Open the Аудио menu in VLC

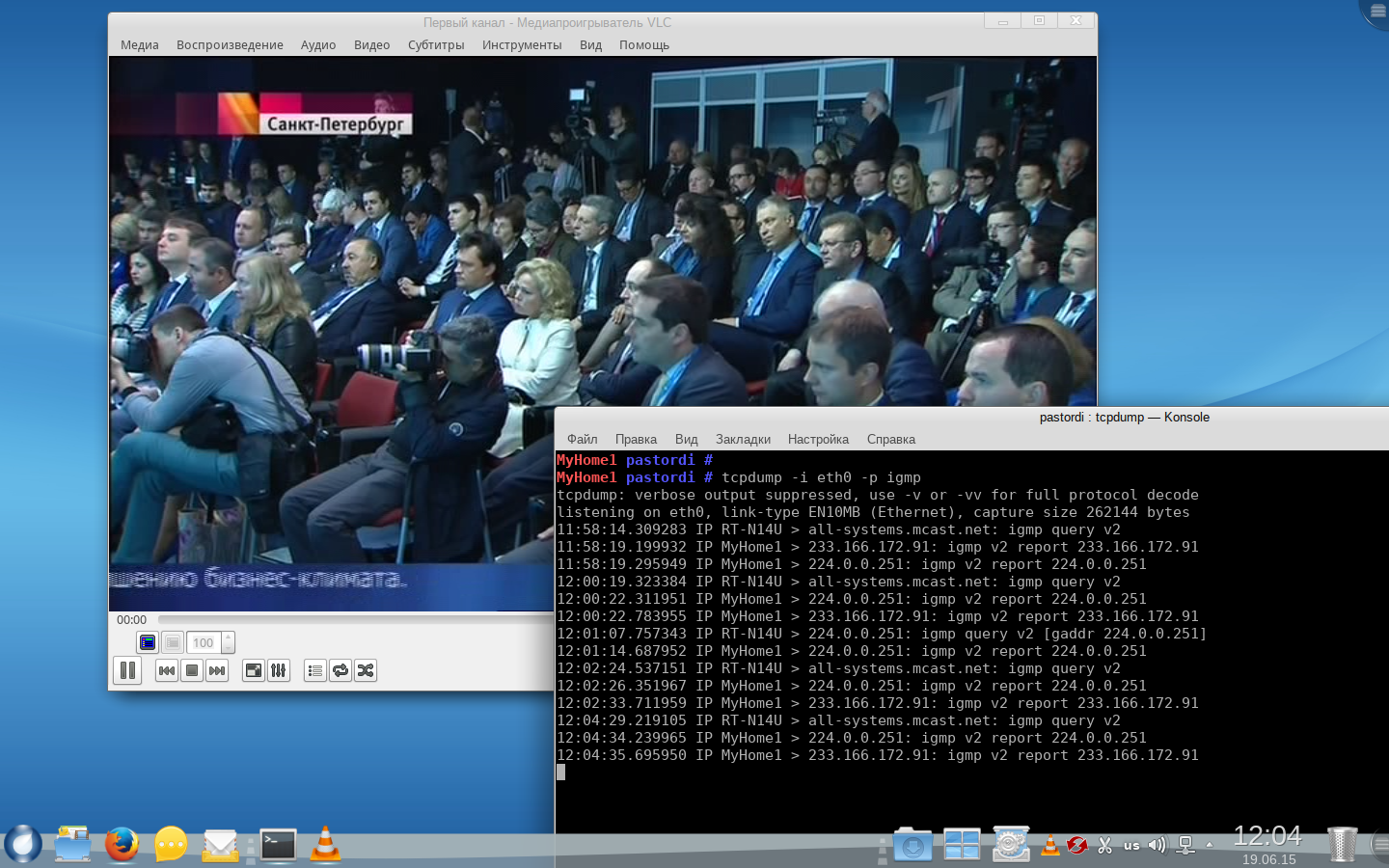[318, 45]
